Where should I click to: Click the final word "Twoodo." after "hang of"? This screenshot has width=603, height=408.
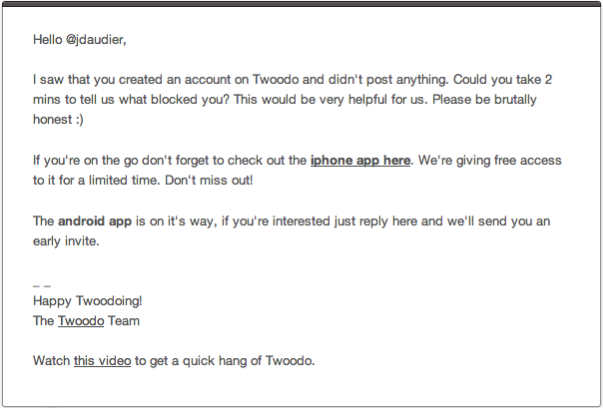coord(291,360)
